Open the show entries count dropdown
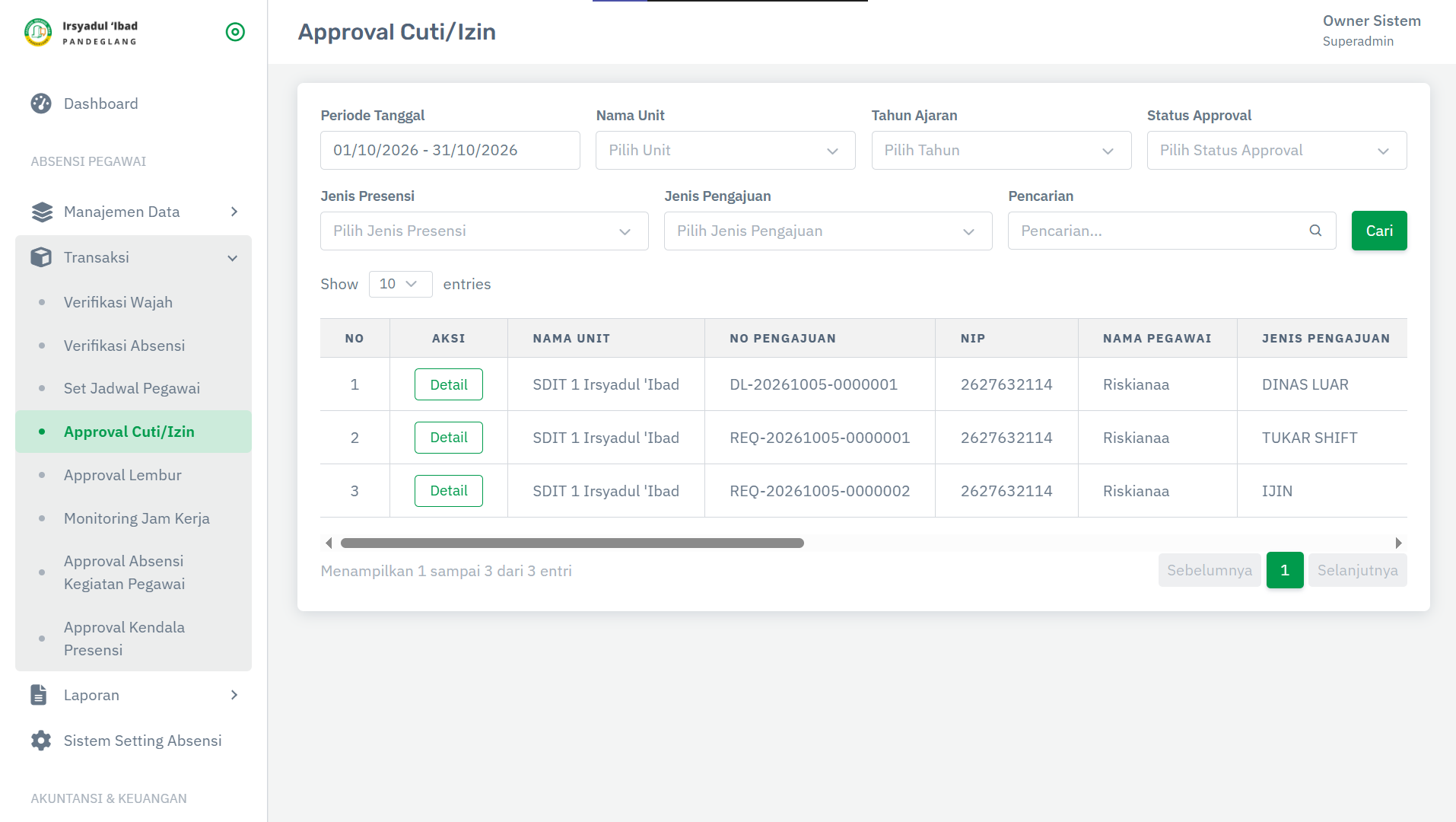 click(400, 284)
